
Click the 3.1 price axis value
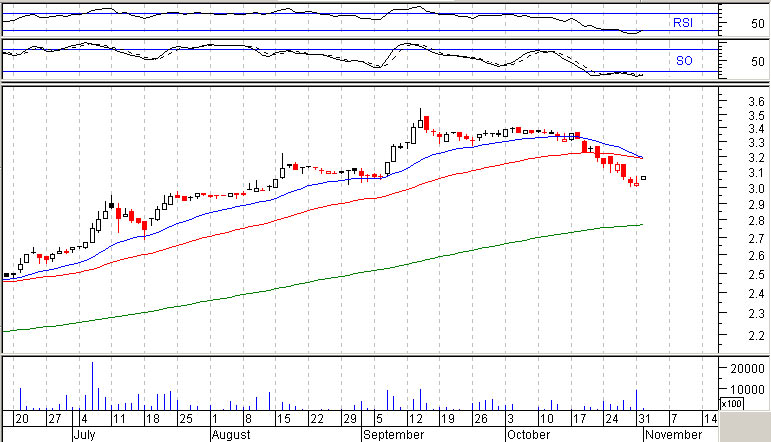[756, 173]
